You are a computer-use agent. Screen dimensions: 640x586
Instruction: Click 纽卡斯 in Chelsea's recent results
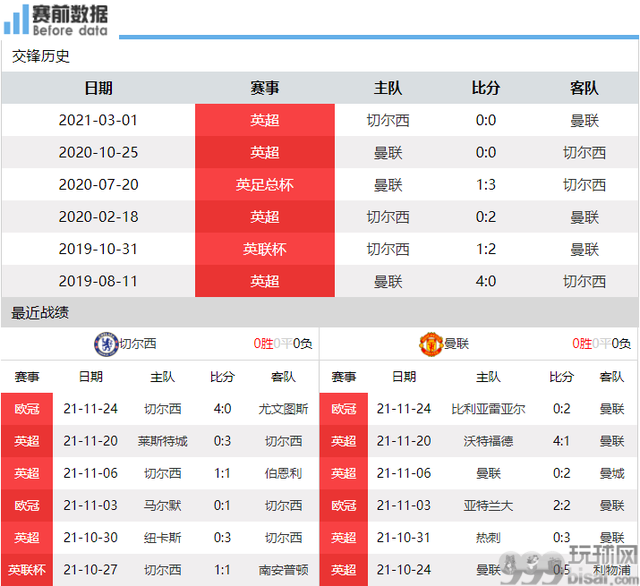click(162, 538)
